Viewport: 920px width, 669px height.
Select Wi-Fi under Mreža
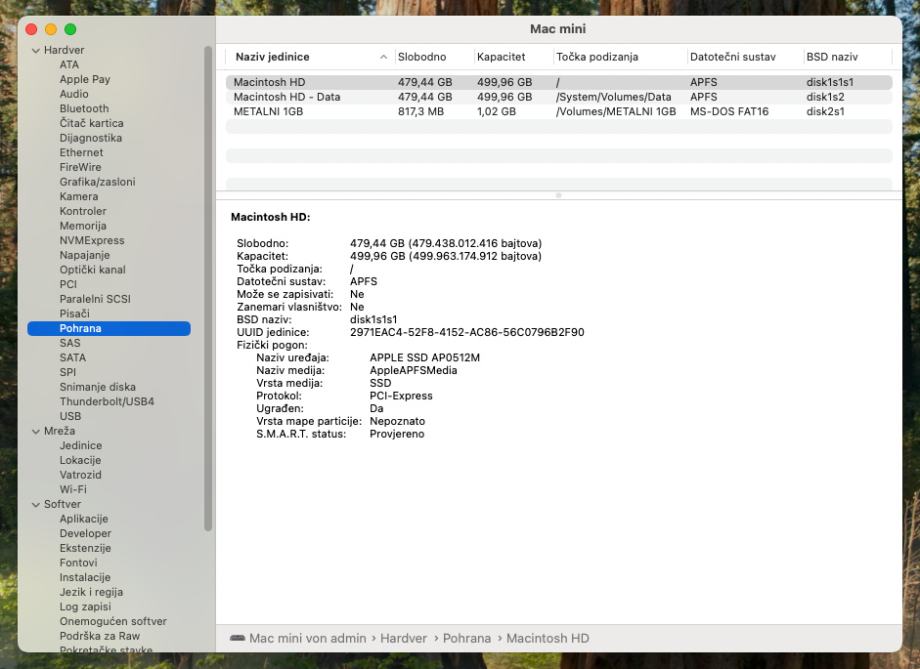tap(72, 490)
